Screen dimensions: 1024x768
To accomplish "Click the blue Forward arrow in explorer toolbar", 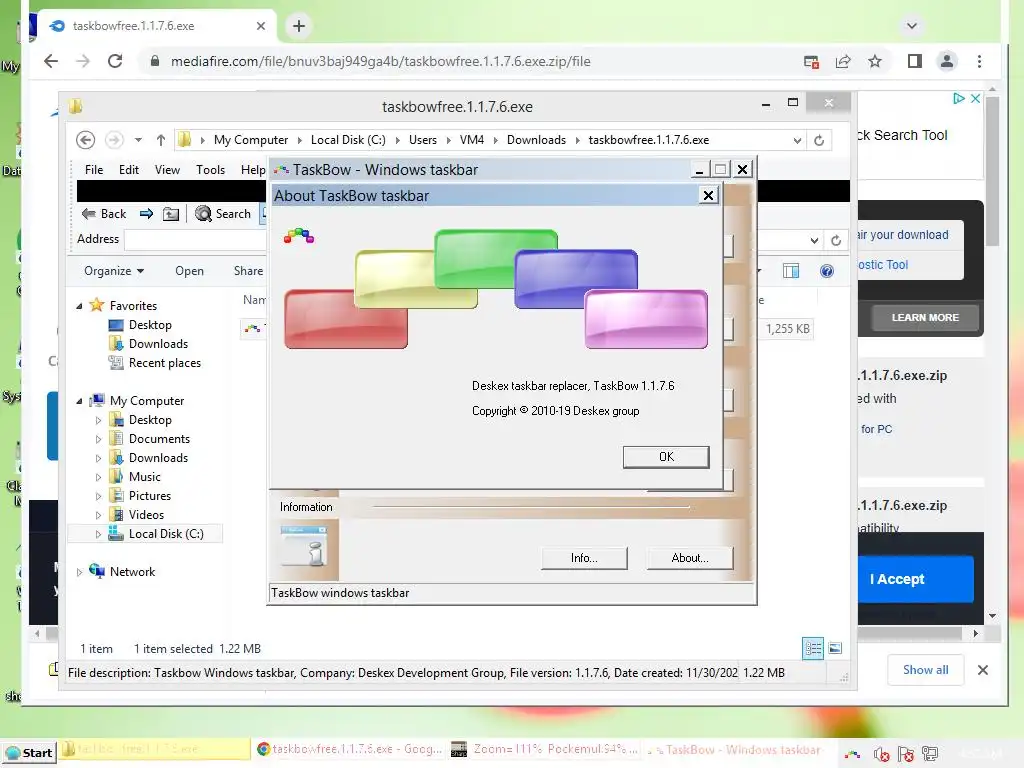I will click(x=146, y=214).
